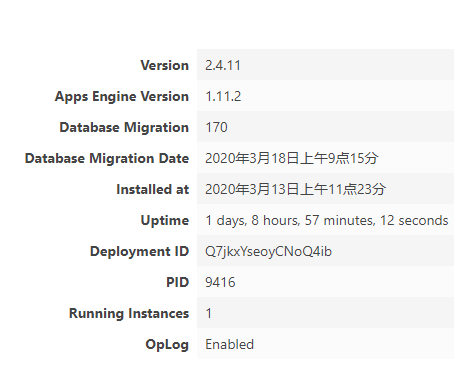Image resolution: width=454 pixels, height=368 pixels.
Task: Click the Version label
Action: point(165,65)
